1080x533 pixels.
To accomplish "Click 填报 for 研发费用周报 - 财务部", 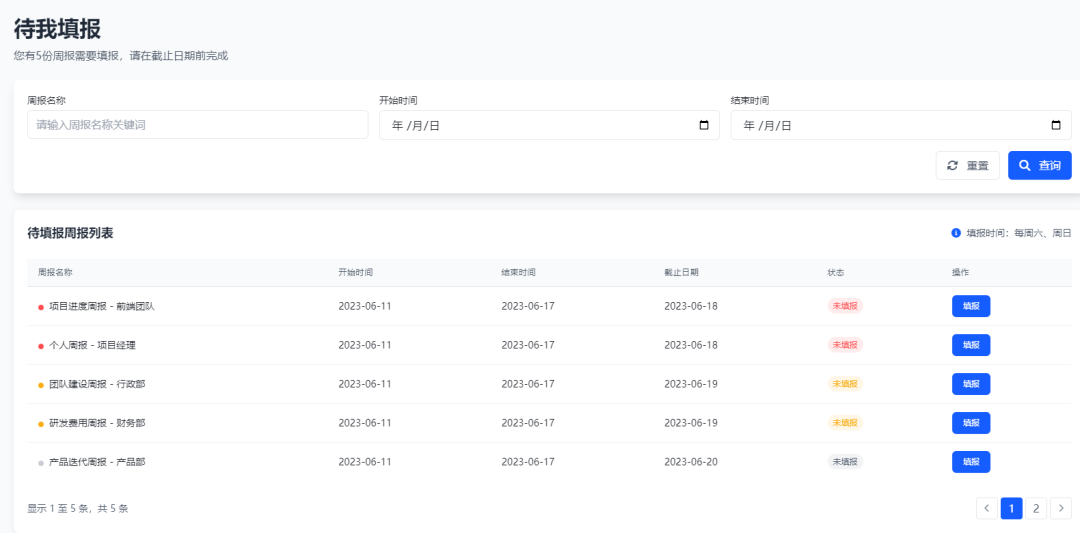I will (x=971, y=423).
